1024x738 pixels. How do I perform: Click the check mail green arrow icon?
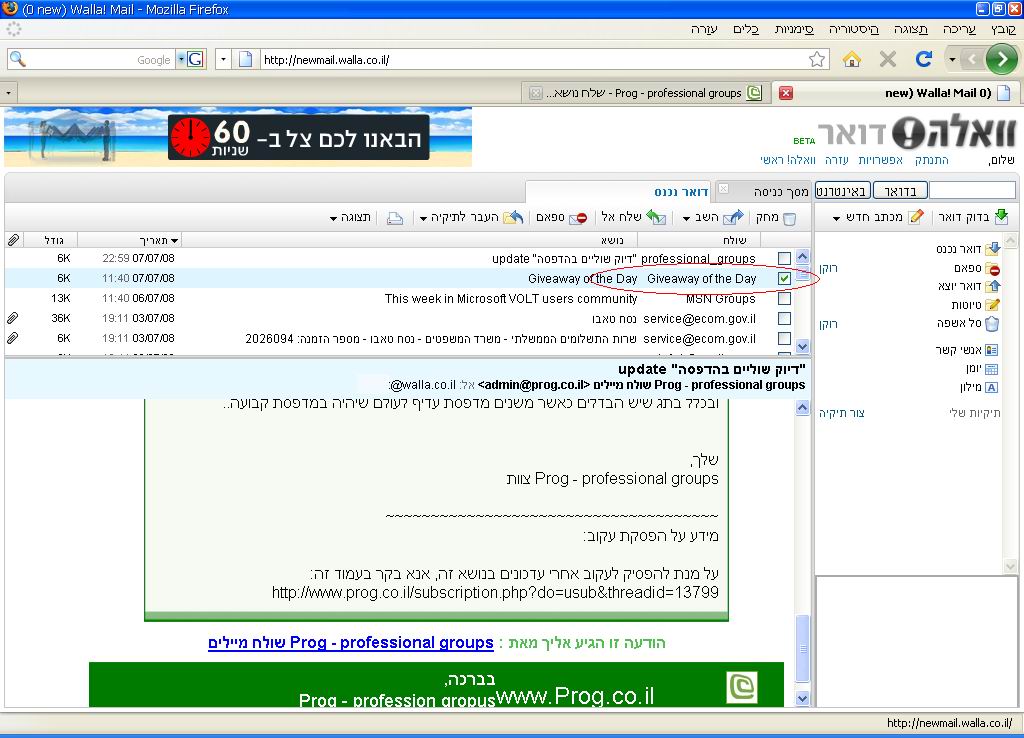(x=1001, y=217)
